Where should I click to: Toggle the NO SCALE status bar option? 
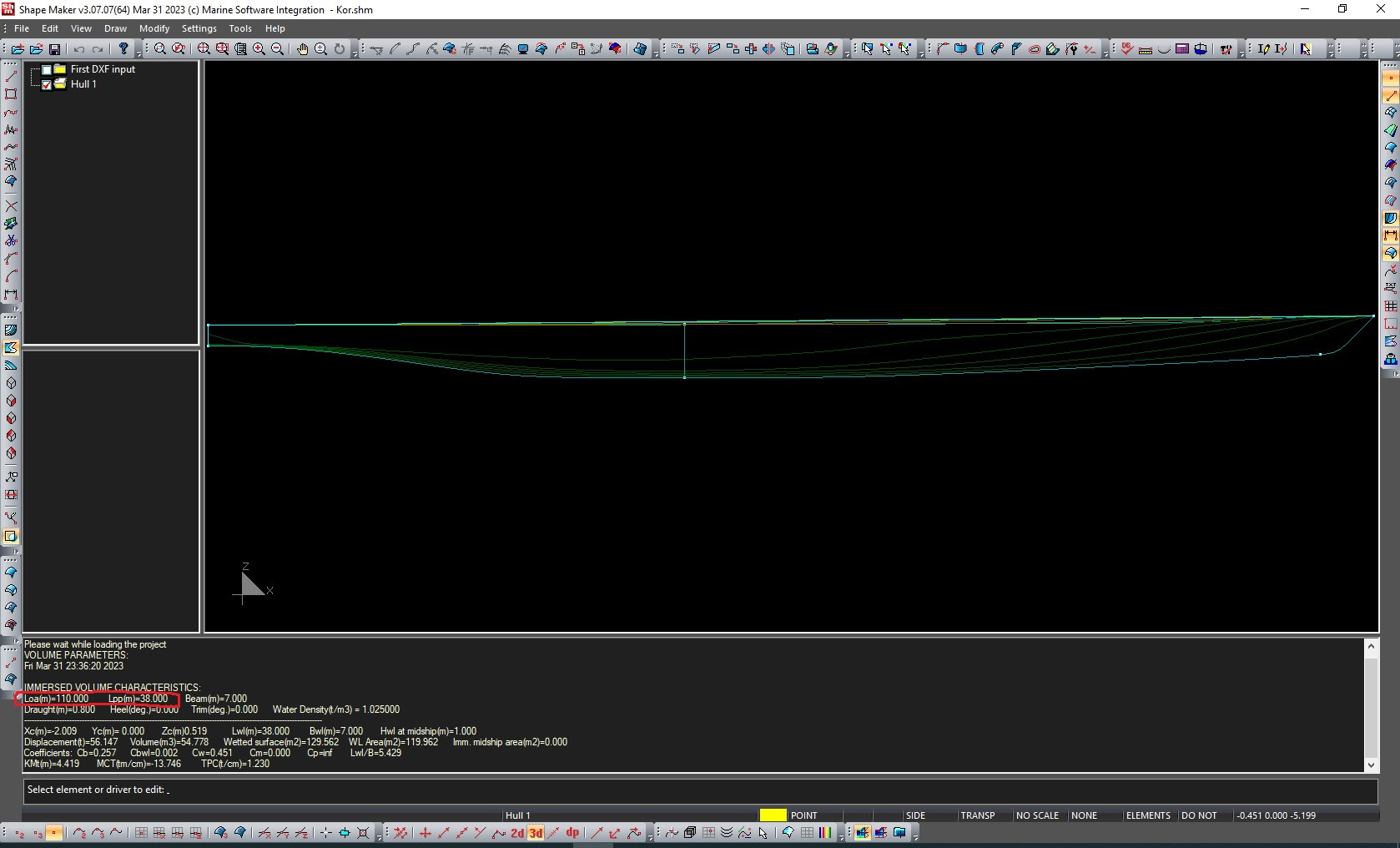click(x=1037, y=815)
